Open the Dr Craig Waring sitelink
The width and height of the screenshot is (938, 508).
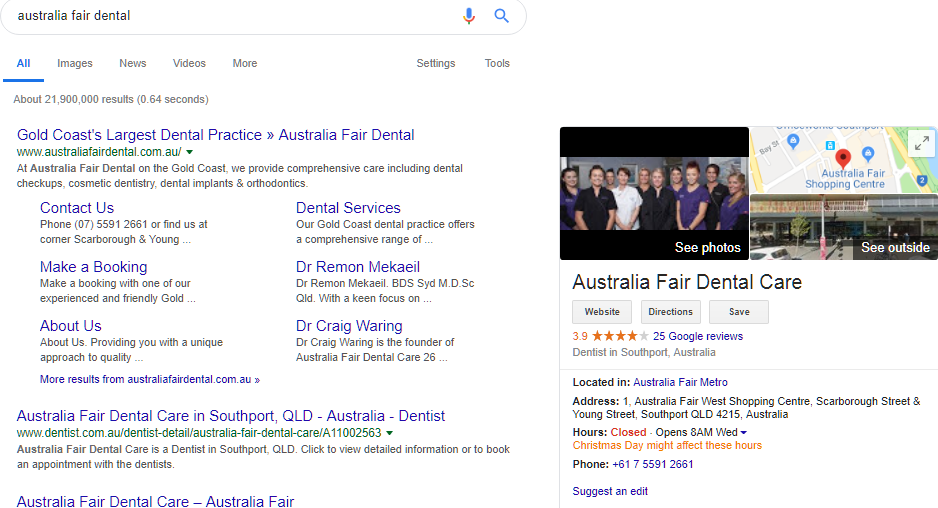pos(349,326)
